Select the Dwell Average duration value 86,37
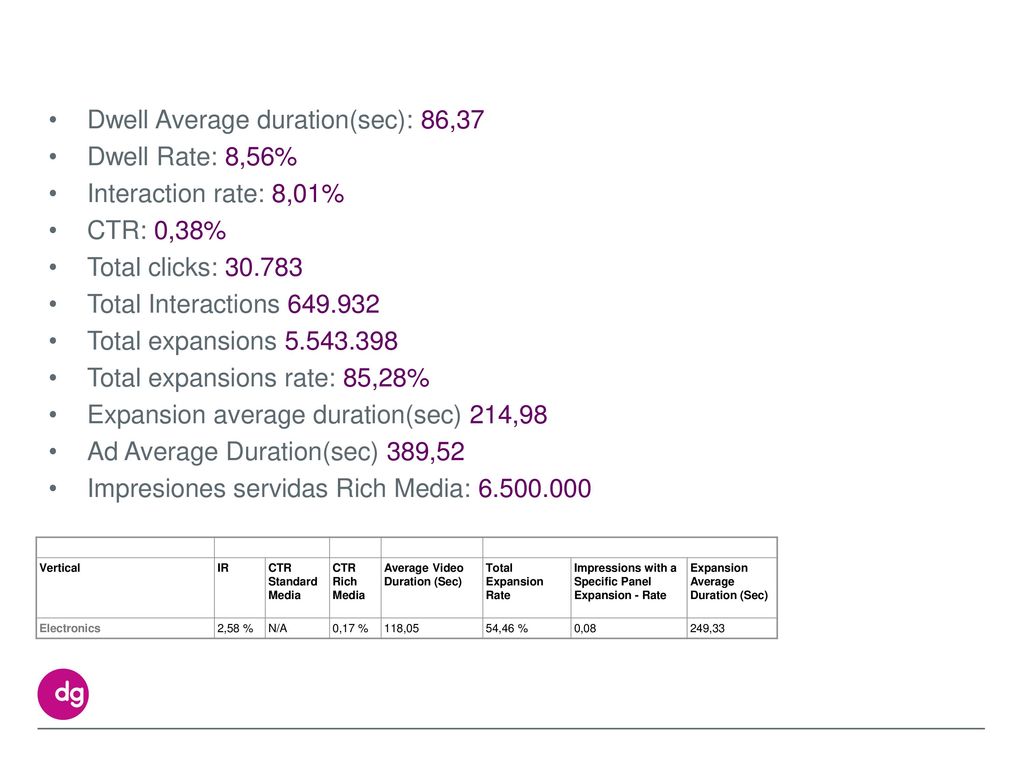Screen dimensions: 1024x768 click(x=452, y=120)
